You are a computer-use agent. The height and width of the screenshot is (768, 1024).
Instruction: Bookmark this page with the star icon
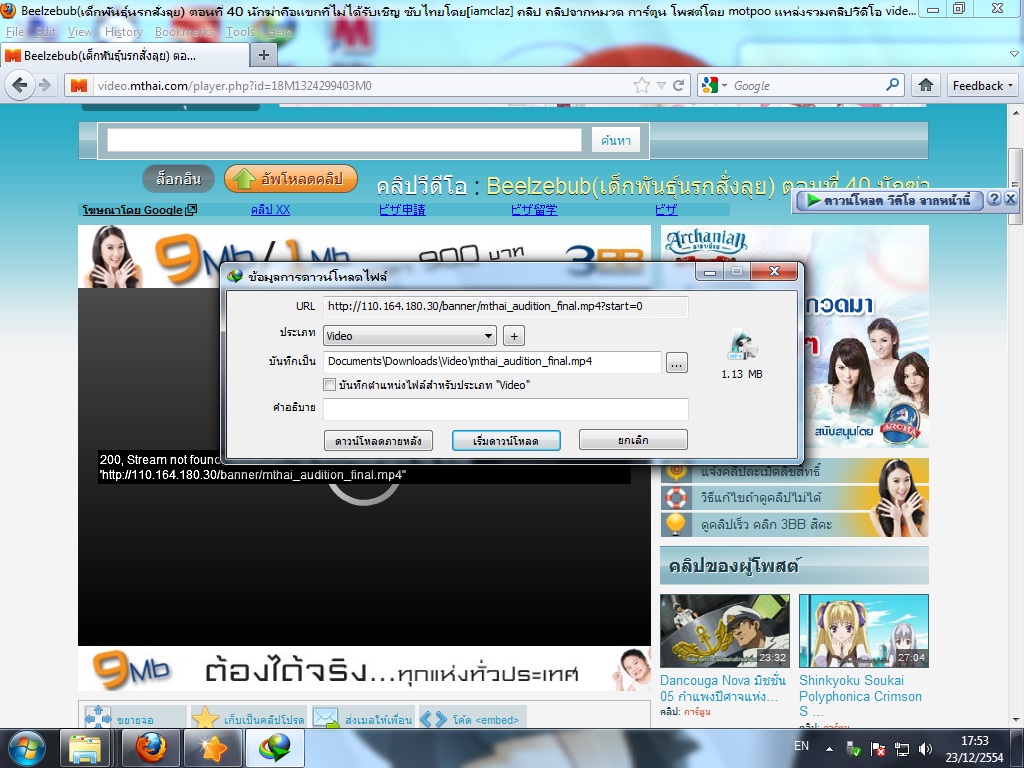pos(642,86)
